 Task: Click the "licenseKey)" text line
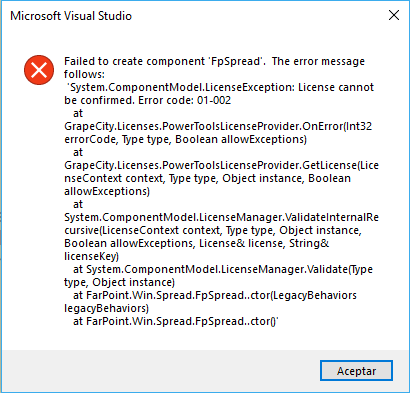91,256
